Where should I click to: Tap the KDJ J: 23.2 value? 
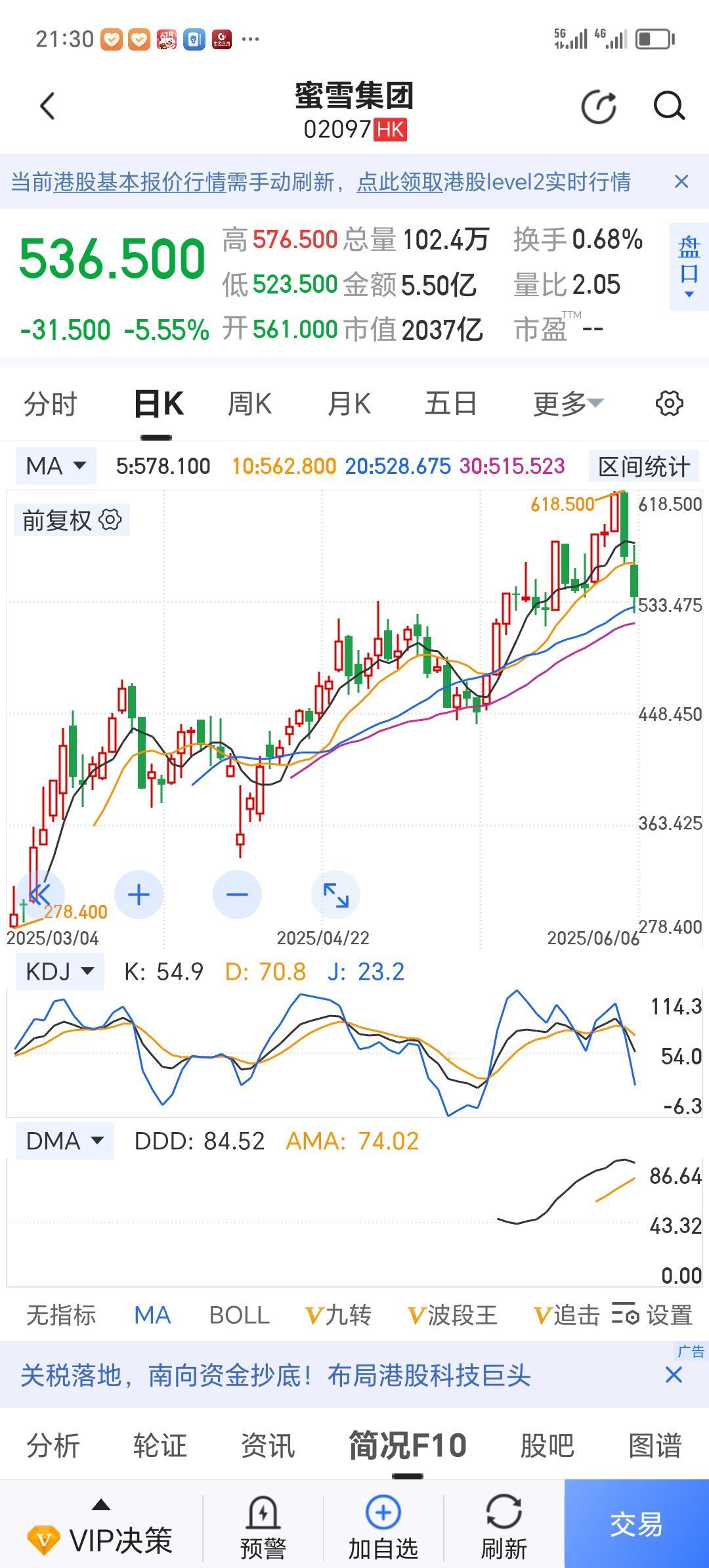coord(366,972)
